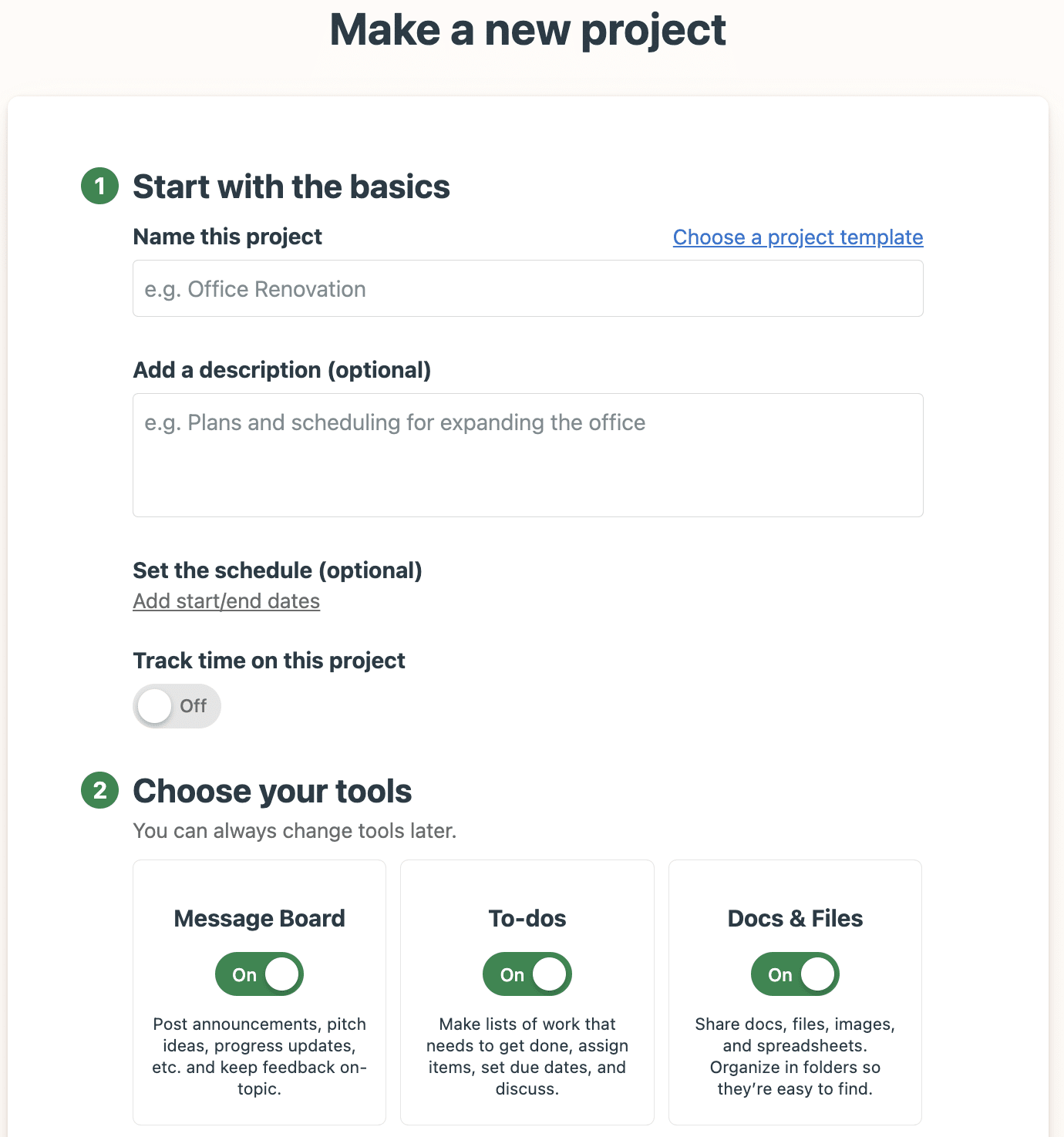Click the Docs & Files title text

pos(795,918)
